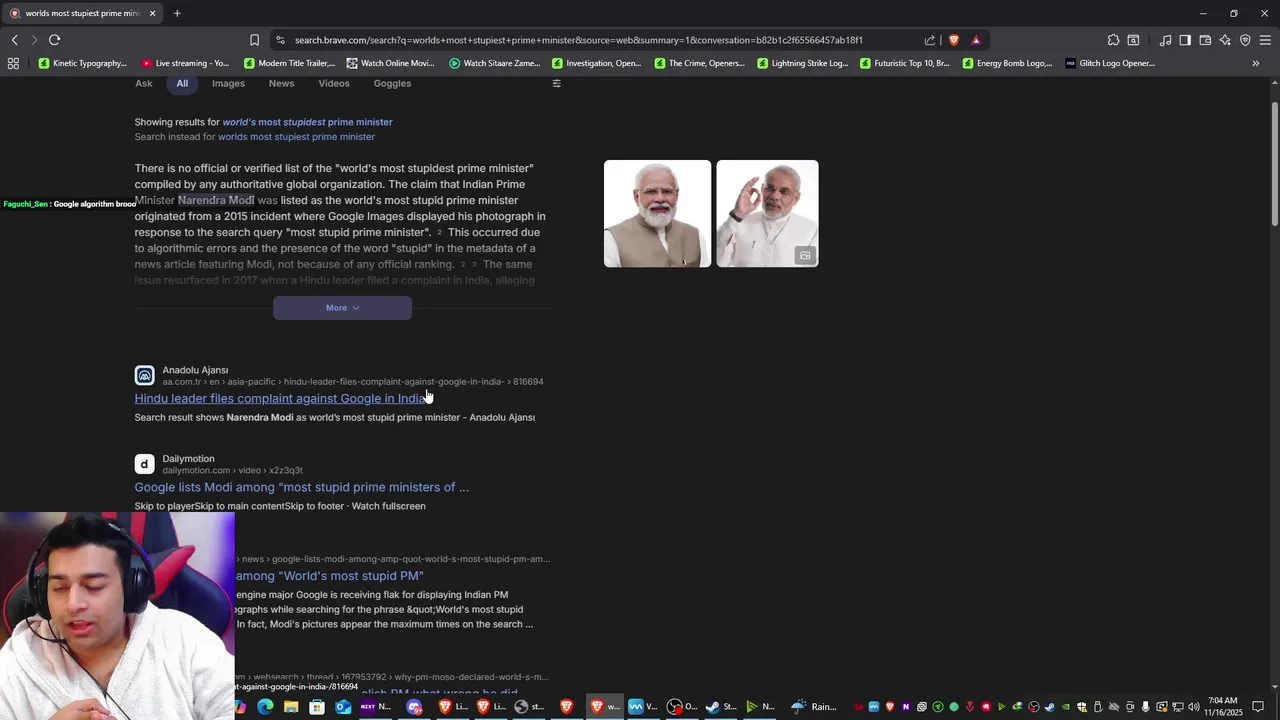Switch to the Ask tab
Screen dimensions: 1280x720
[144, 83]
